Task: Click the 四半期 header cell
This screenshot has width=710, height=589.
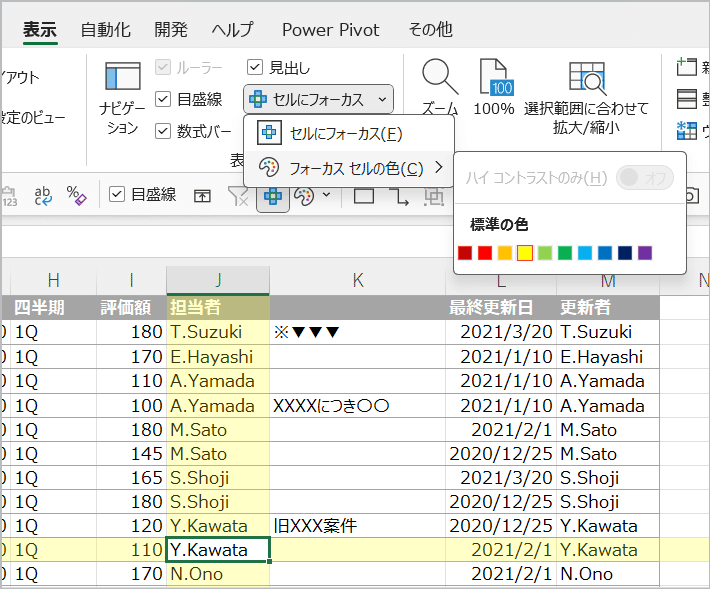Action: pyautogui.click(x=53, y=307)
